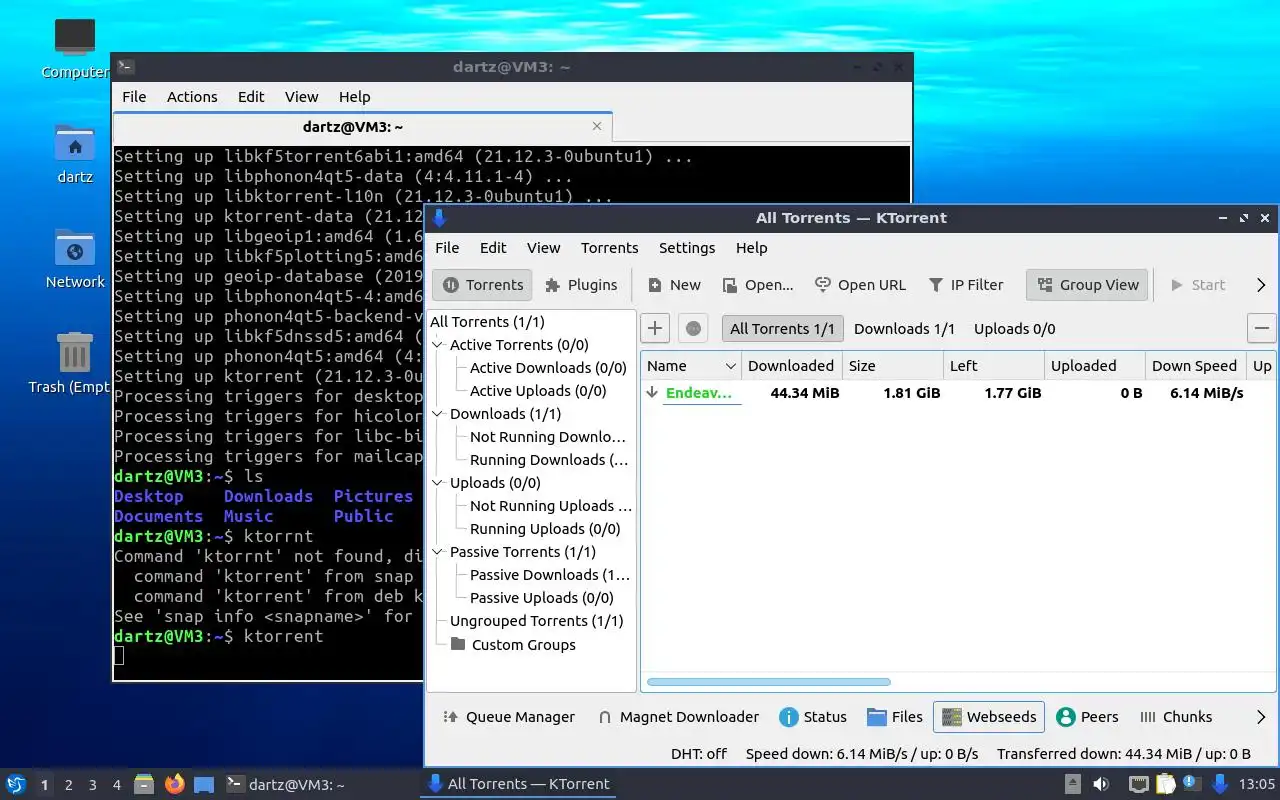1280x800 pixels.
Task: Open the Files panel
Action: (895, 717)
